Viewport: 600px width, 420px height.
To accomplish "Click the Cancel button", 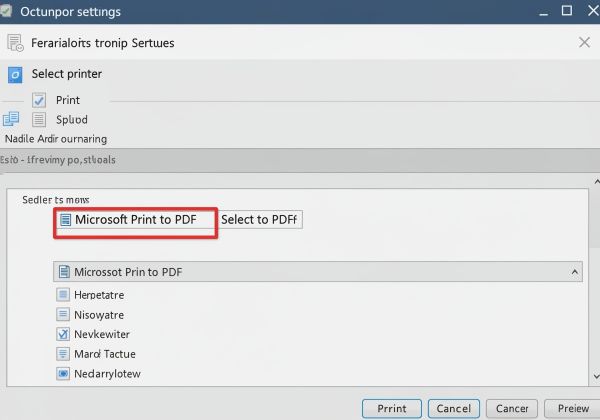I will pyautogui.click(x=456, y=408).
